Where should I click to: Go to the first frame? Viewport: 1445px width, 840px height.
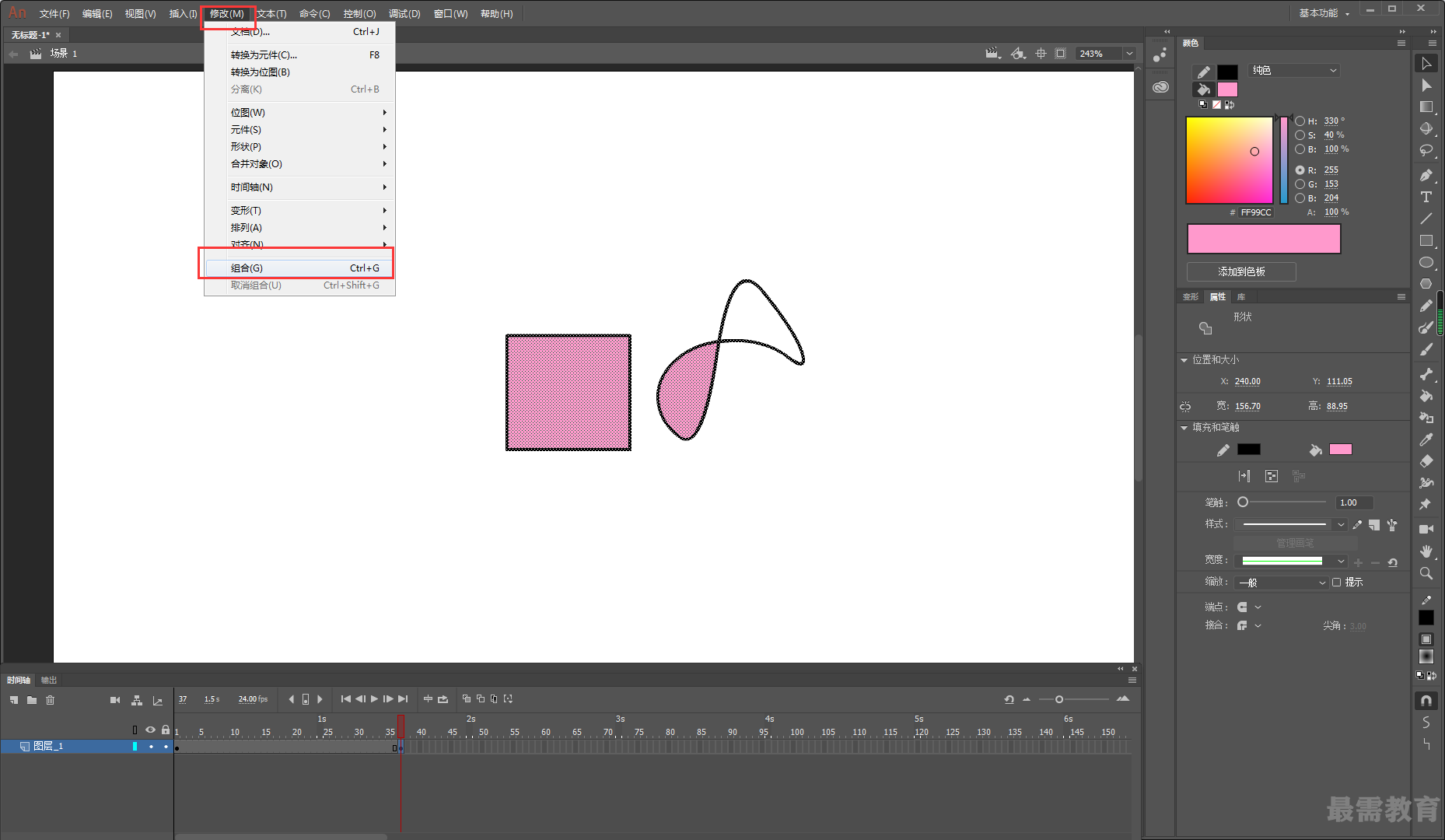click(x=345, y=699)
